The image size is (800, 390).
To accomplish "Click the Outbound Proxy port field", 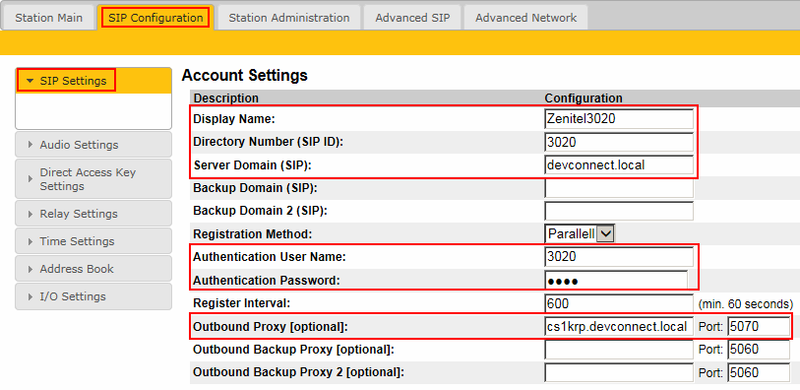I will (759, 326).
